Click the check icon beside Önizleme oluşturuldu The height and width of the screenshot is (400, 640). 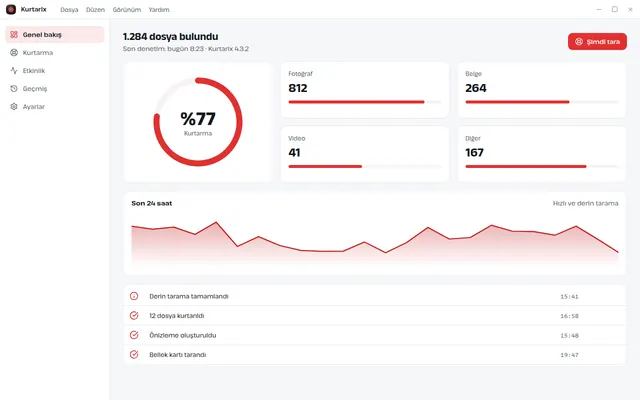[x=134, y=335]
